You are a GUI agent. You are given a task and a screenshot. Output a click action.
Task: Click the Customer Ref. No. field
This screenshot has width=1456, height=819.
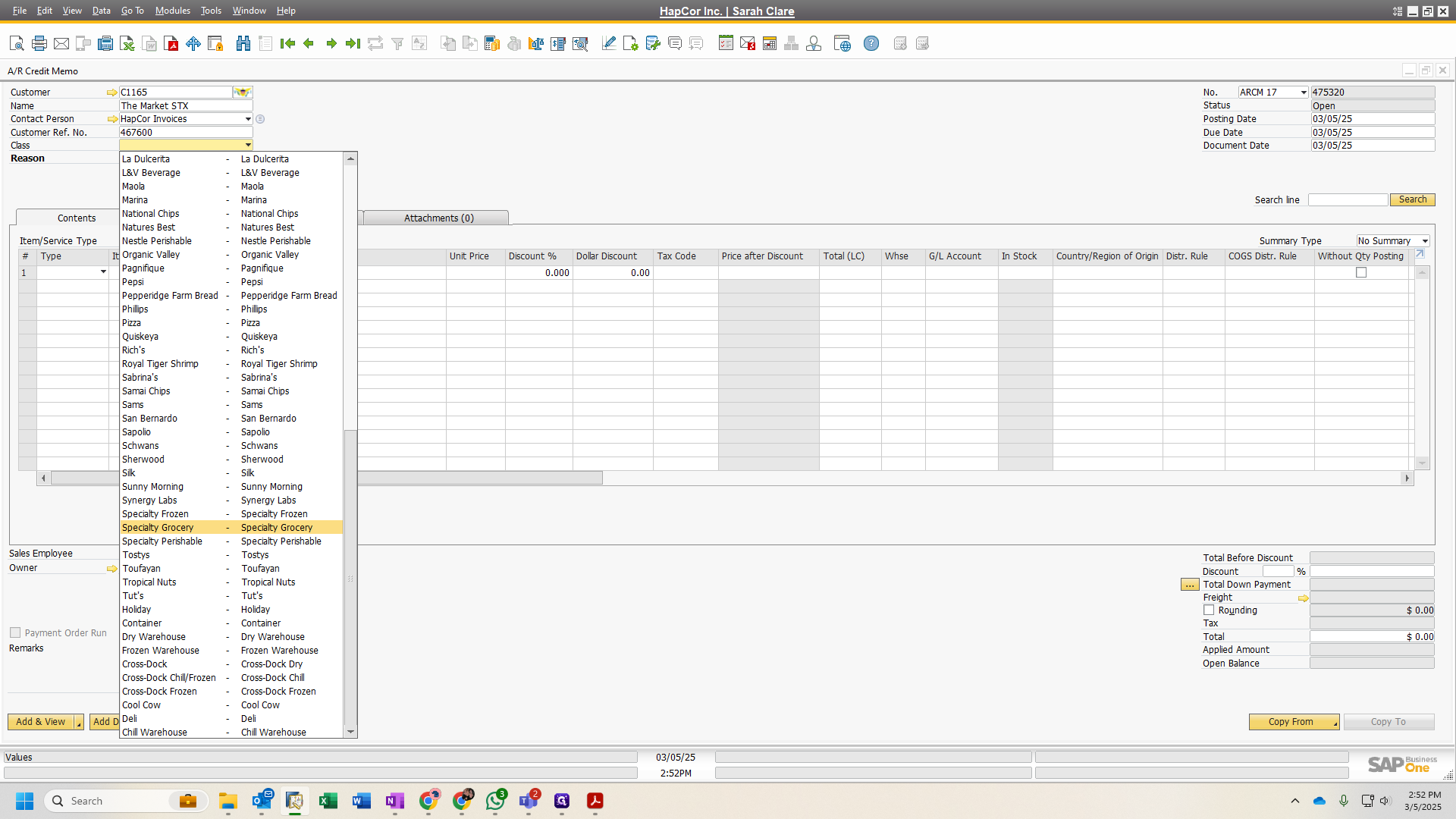coord(186,133)
